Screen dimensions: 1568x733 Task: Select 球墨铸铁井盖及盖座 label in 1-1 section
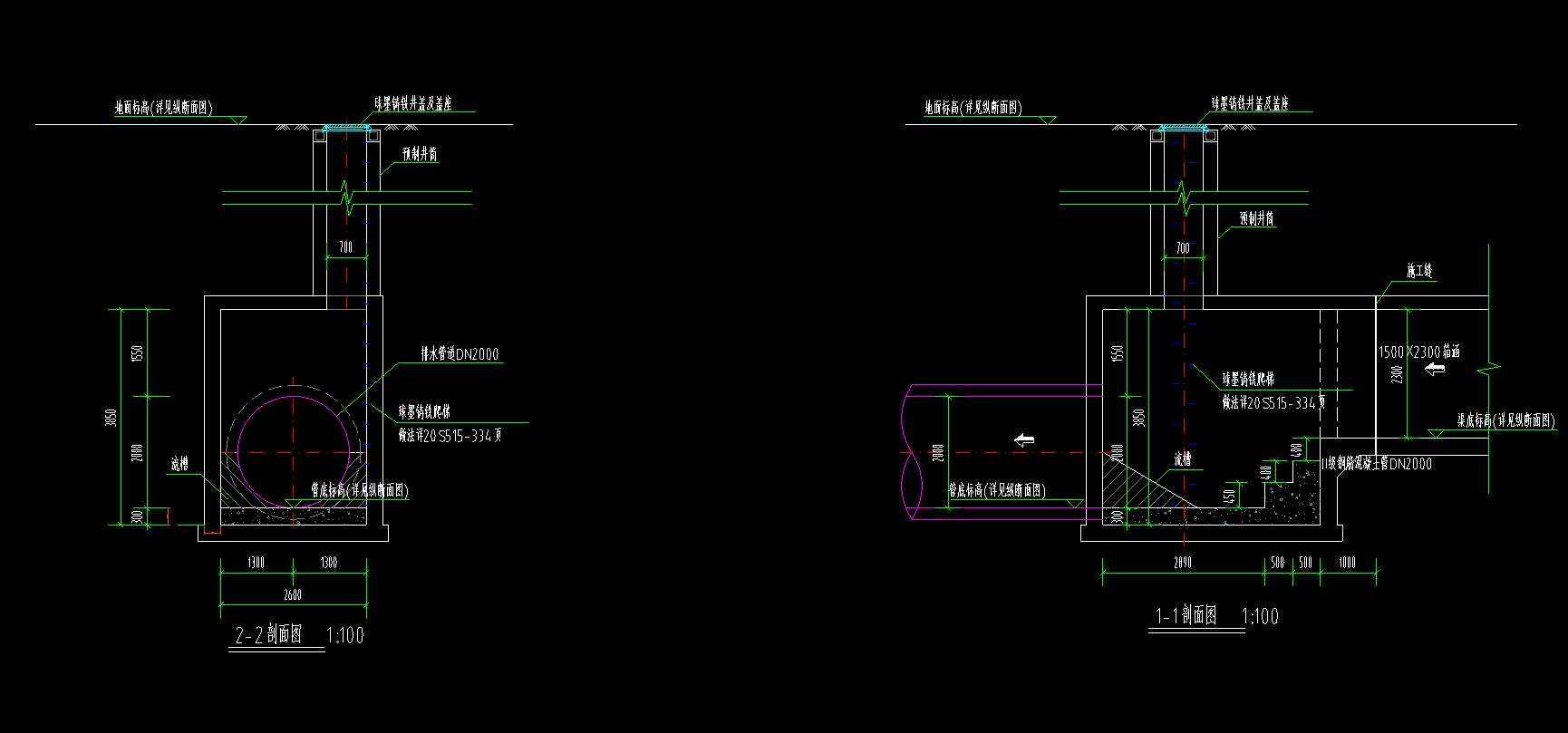point(1250,104)
